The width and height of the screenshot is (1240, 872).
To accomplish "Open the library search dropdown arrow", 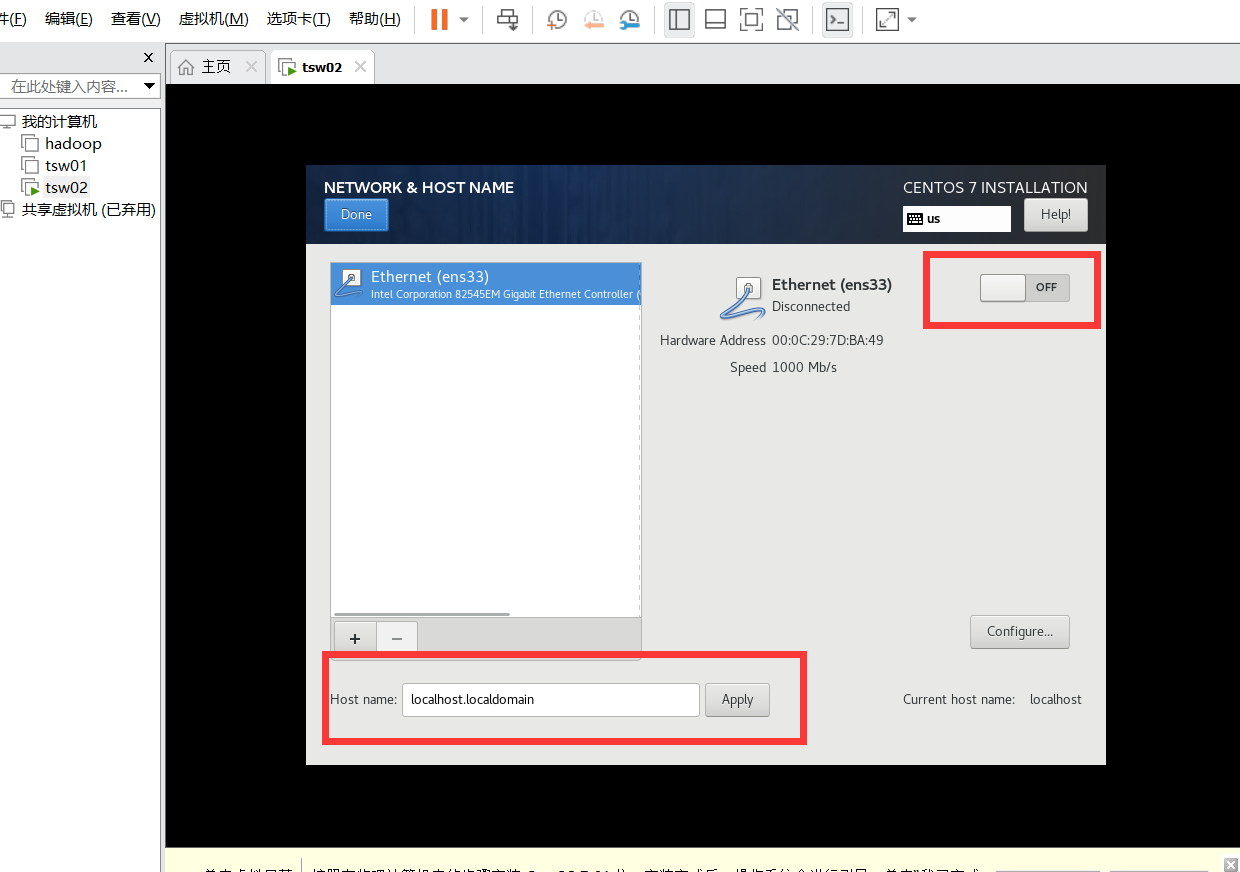I will [150, 86].
